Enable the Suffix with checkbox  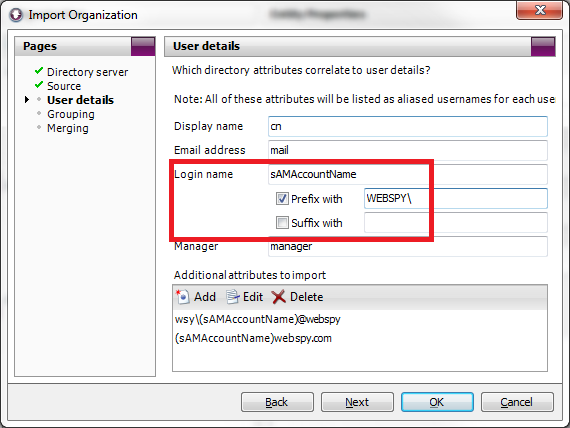click(x=282, y=223)
